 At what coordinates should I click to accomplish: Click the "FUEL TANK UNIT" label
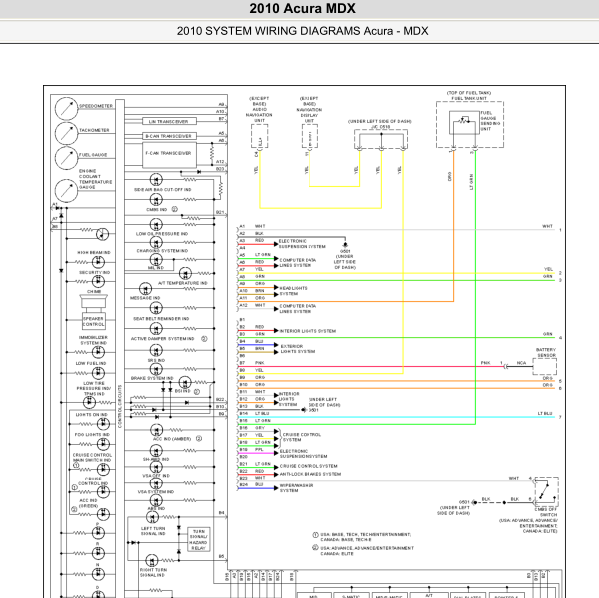pyautogui.click(x=469, y=99)
